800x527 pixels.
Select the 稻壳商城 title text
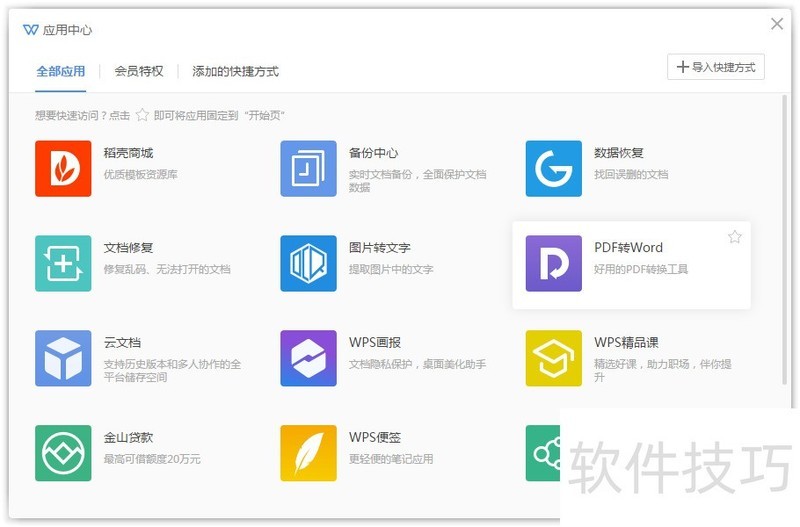(128, 153)
